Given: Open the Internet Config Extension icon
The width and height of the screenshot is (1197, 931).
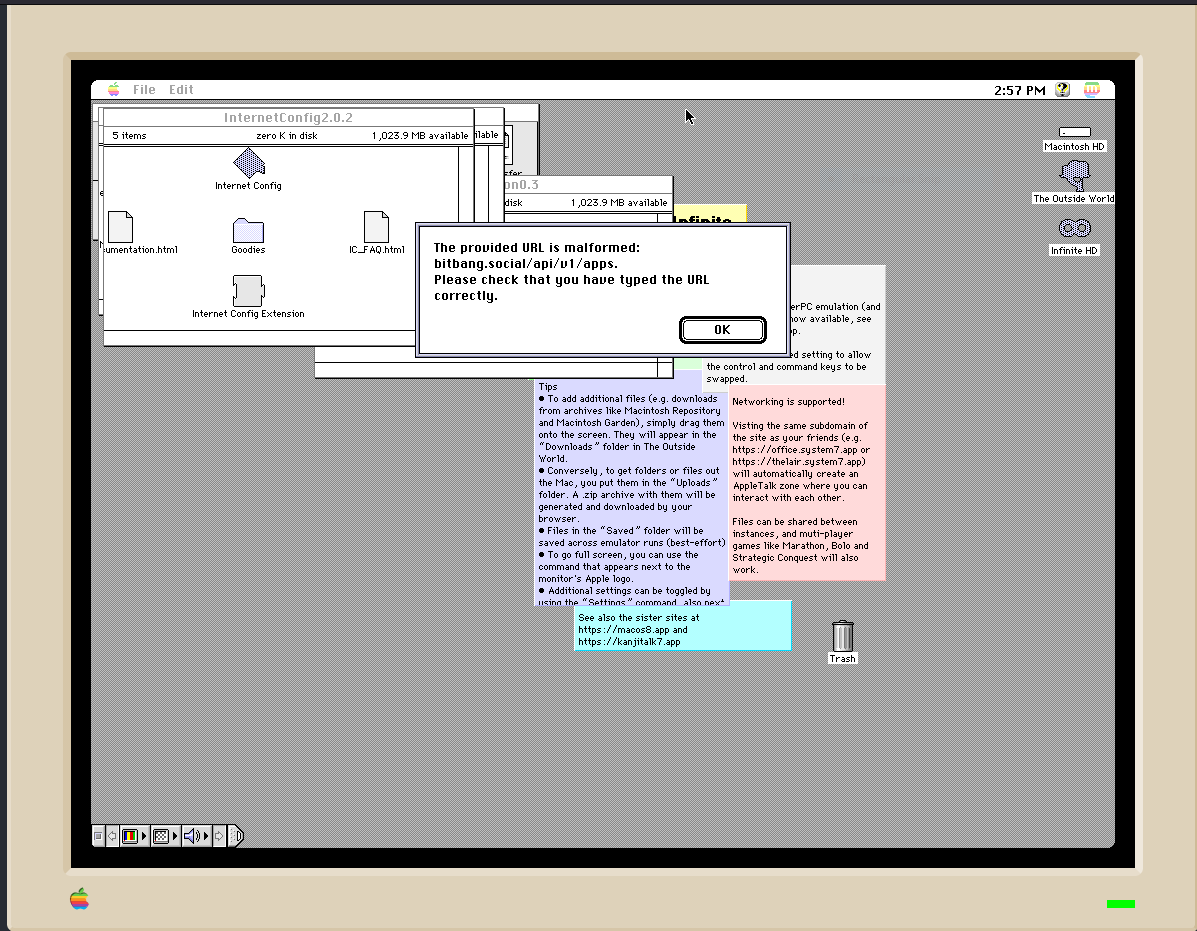Looking at the screenshot, I should click(247, 291).
